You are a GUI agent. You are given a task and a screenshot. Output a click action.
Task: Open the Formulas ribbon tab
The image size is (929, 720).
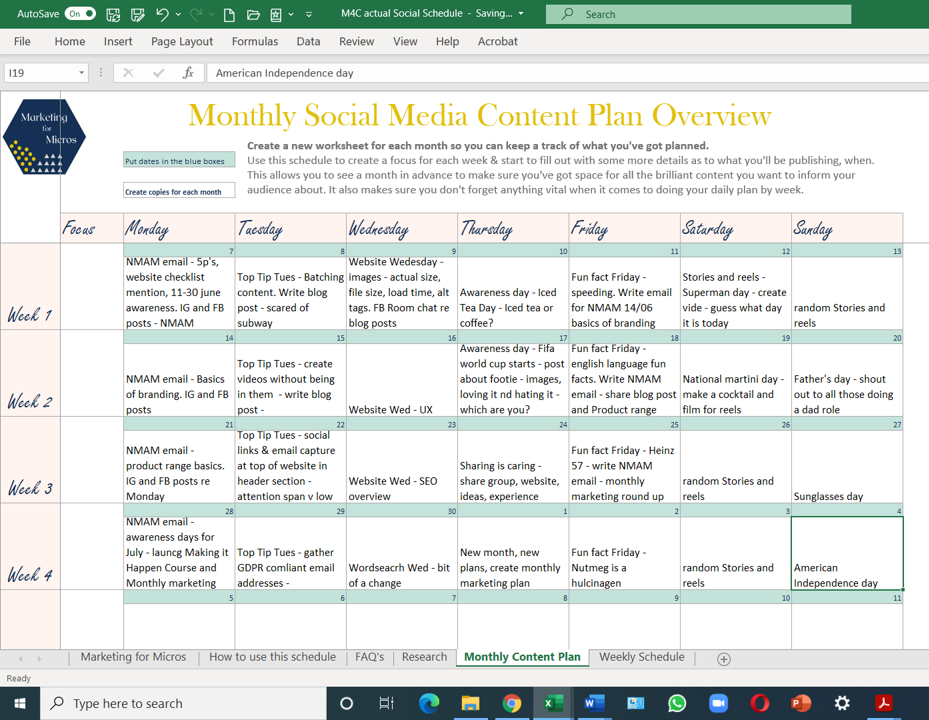pyautogui.click(x=255, y=42)
